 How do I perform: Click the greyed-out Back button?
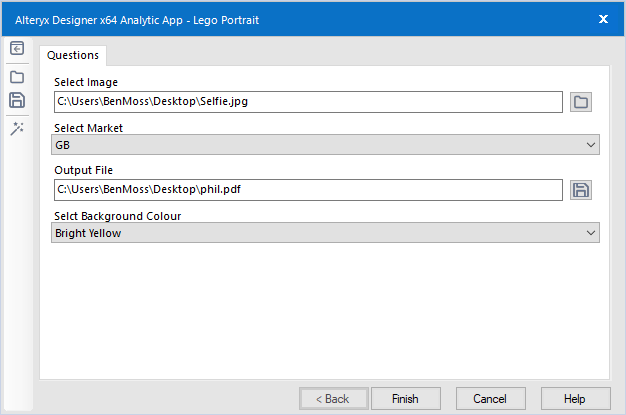[333, 399]
